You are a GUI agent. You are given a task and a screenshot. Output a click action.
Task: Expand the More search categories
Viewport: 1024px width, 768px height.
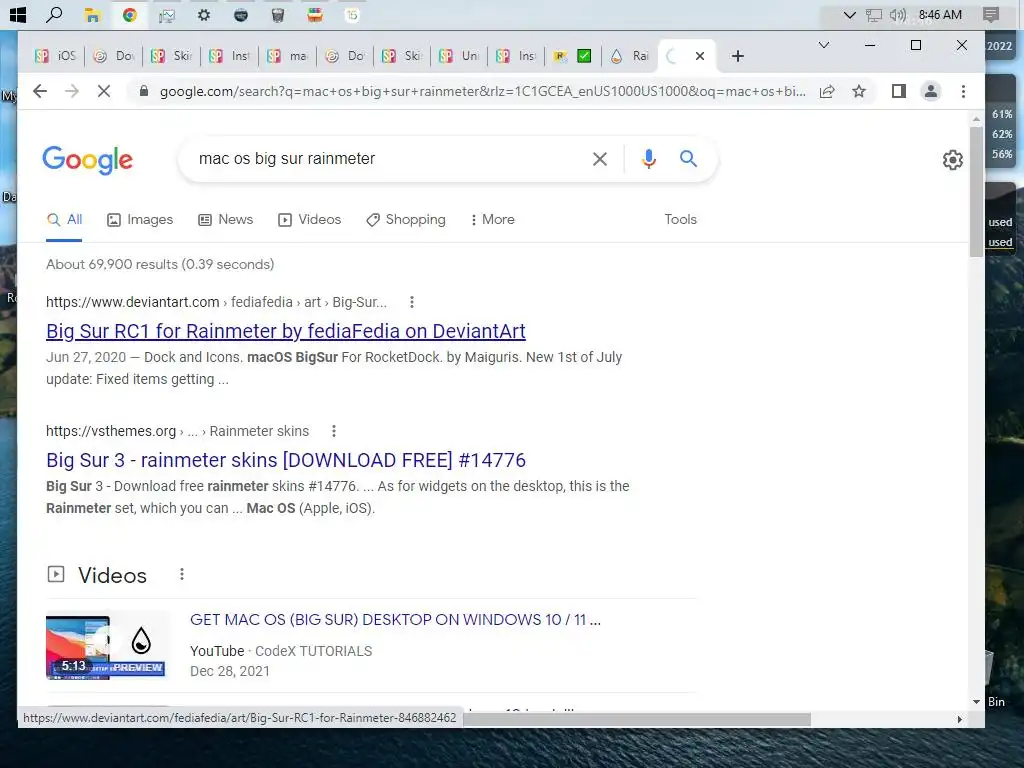click(492, 220)
